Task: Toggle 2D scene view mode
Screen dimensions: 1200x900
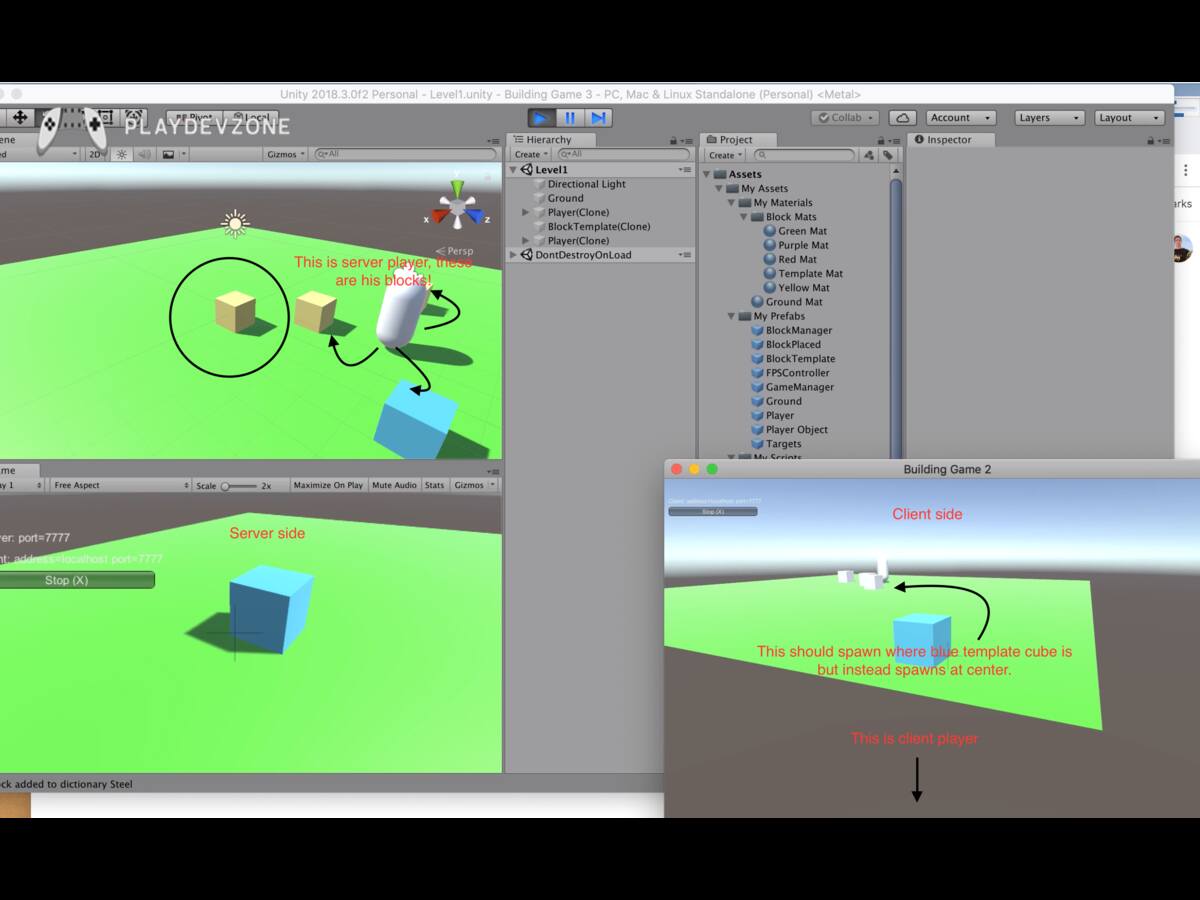Action: (96, 154)
